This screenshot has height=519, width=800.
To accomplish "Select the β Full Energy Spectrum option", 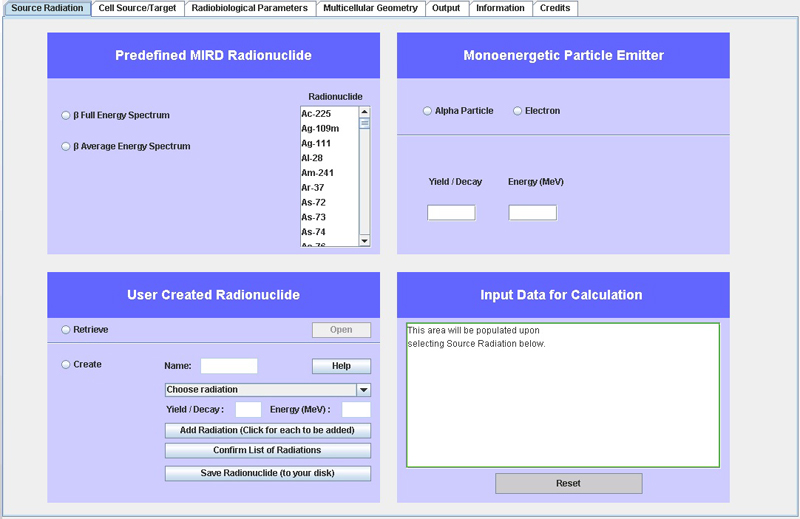I will (x=67, y=116).
